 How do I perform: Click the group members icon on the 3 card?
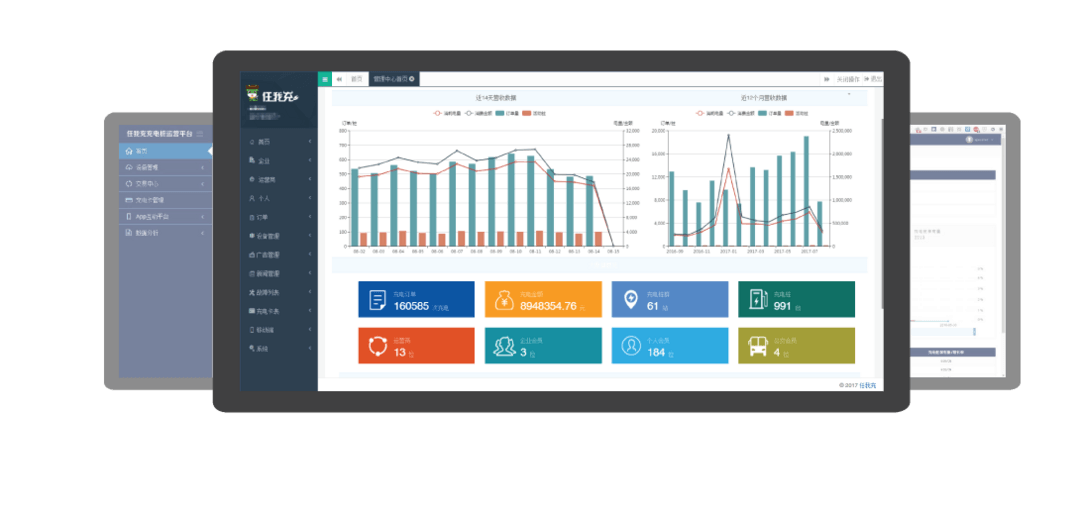coord(505,346)
